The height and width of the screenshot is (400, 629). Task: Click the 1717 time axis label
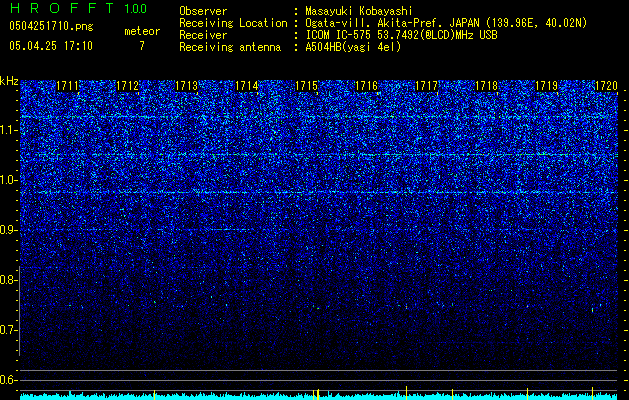(426, 86)
